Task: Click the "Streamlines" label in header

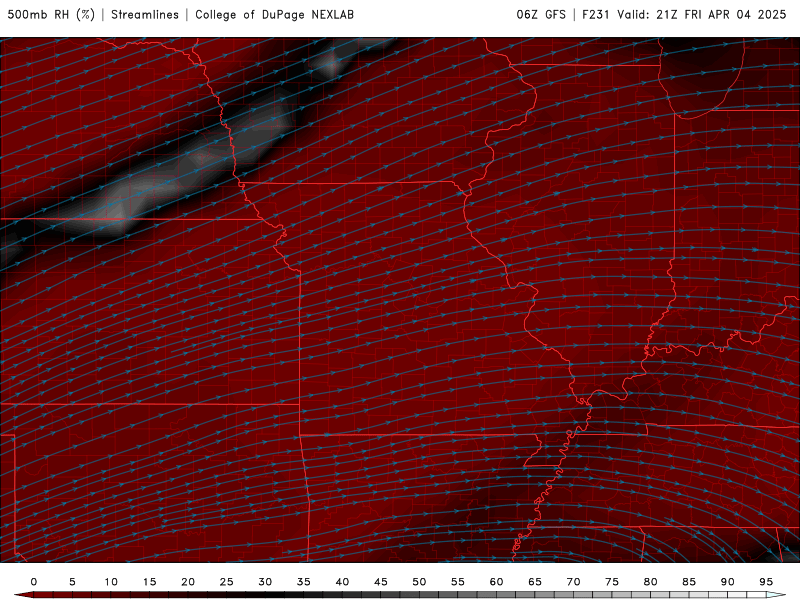Action: 145,15
